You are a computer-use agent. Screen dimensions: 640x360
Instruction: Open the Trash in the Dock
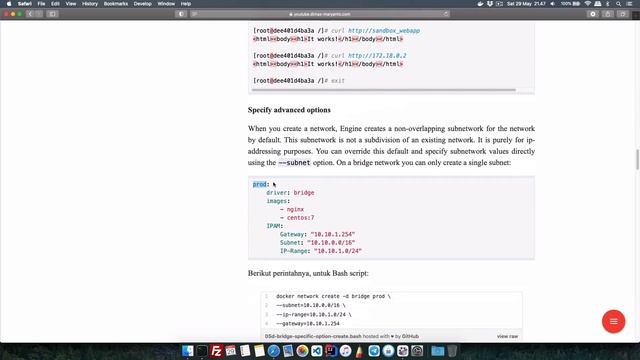click(452, 351)
